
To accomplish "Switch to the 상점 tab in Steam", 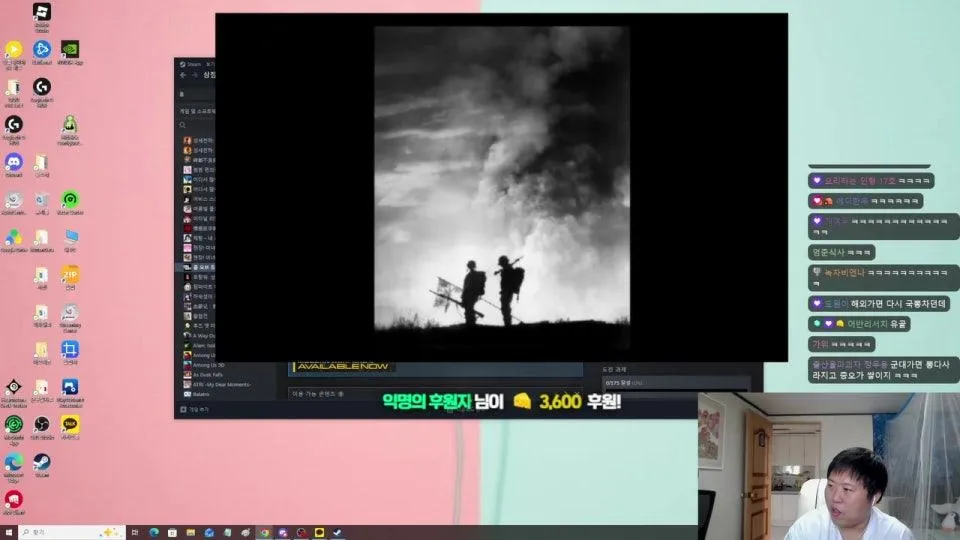I will click(x=209, y=75).
